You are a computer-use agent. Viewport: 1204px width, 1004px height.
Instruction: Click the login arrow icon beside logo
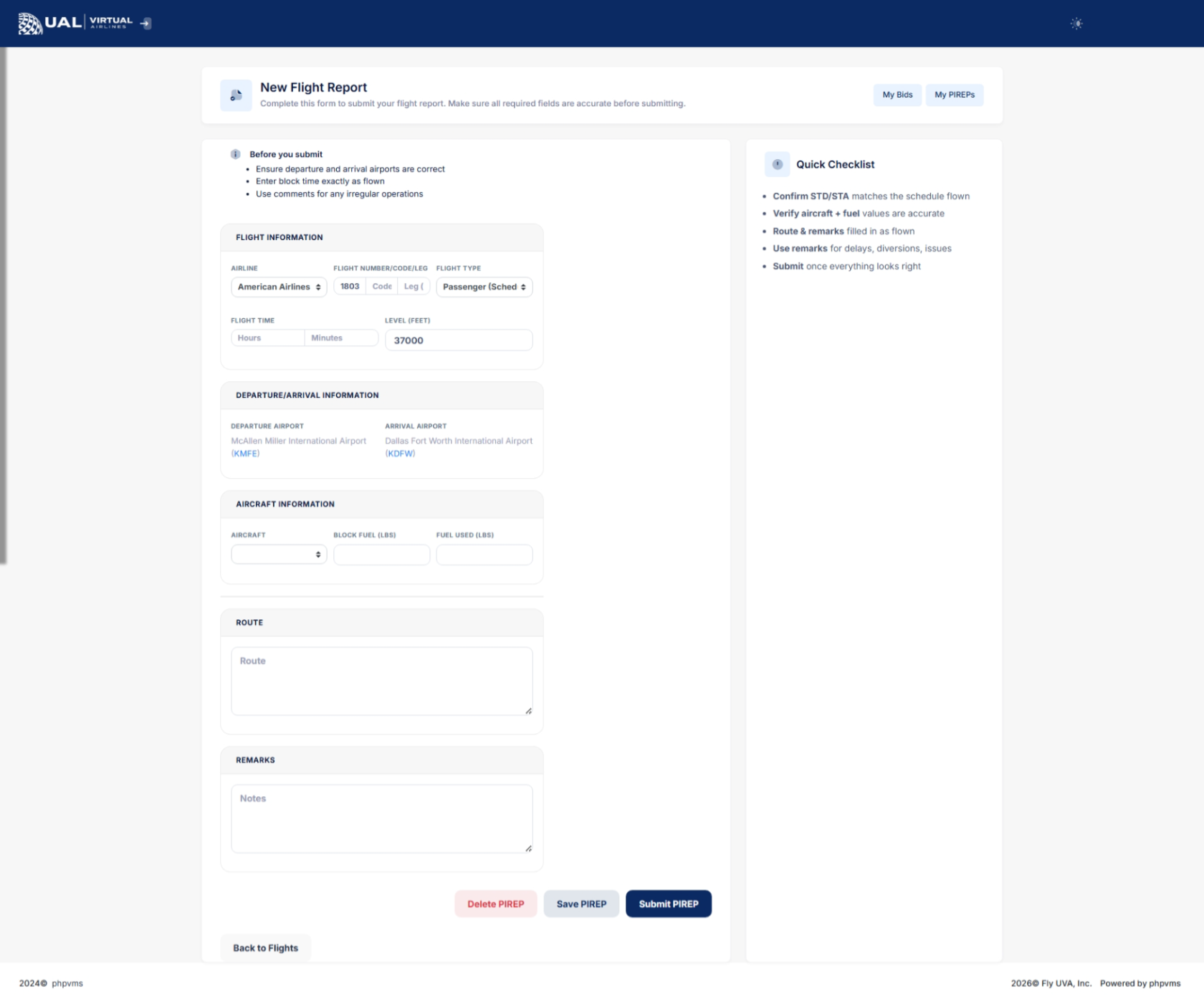tap(145, 24)
